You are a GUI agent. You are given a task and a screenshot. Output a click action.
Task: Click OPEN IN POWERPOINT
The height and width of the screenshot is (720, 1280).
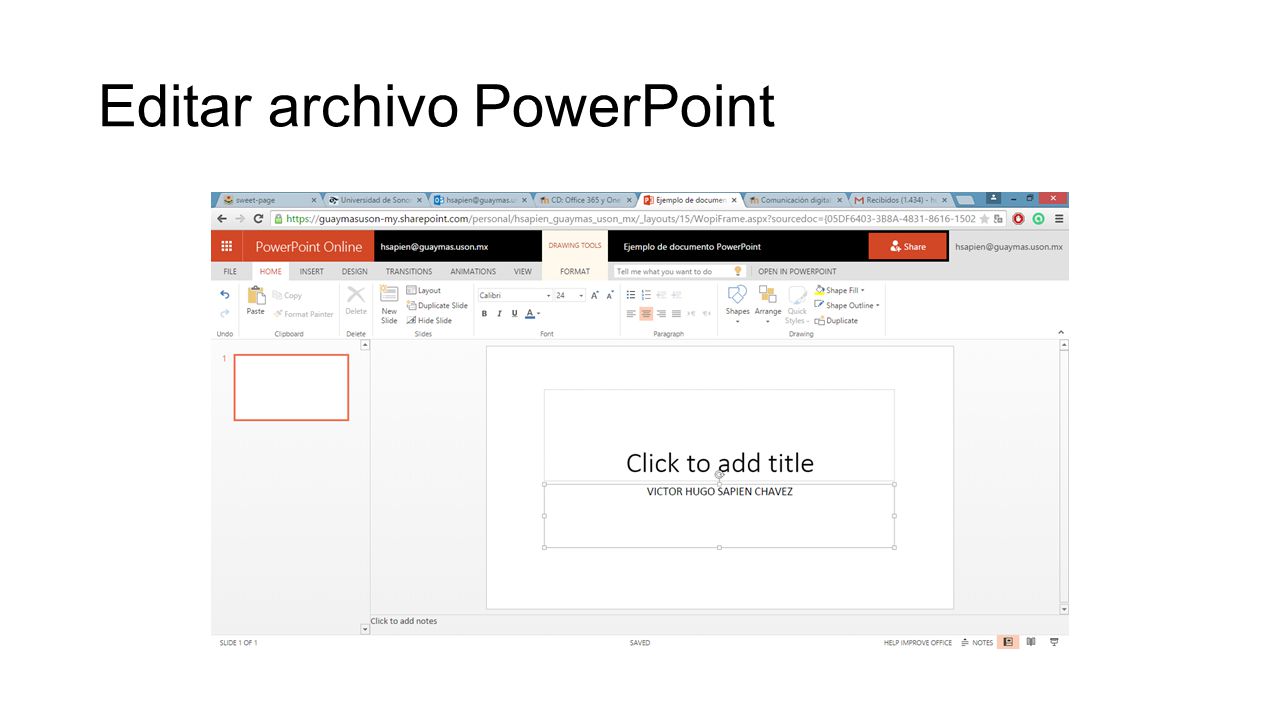[797, 271]
